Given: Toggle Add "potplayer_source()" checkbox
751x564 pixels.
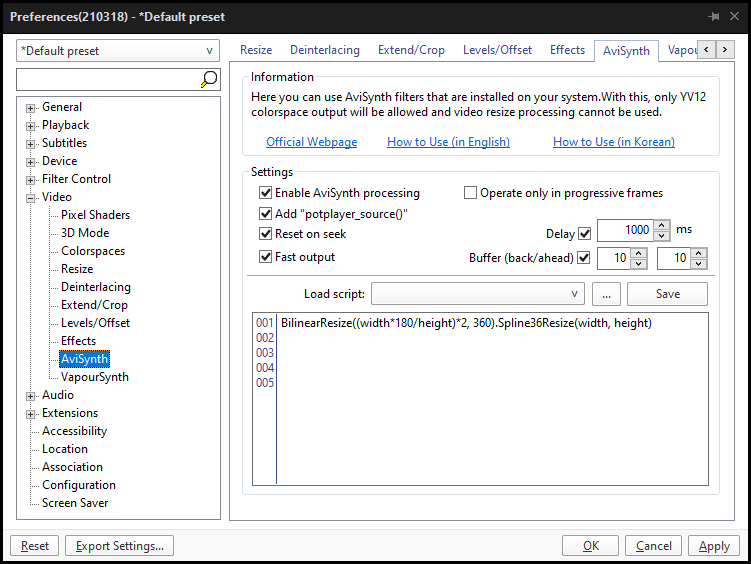Looking at the screenshot, I should [265, 214].
